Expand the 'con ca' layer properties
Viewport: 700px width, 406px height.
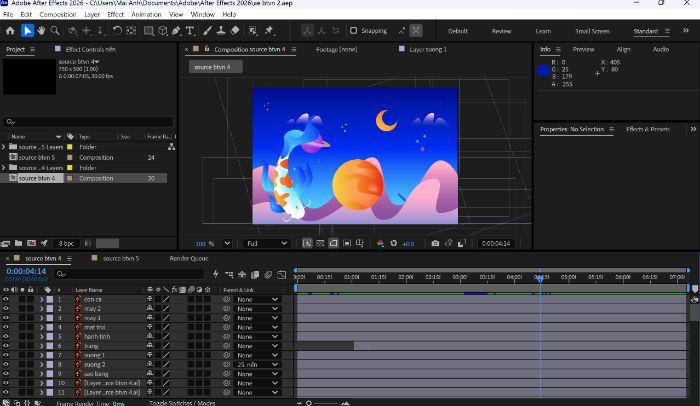tap(42, 299)
